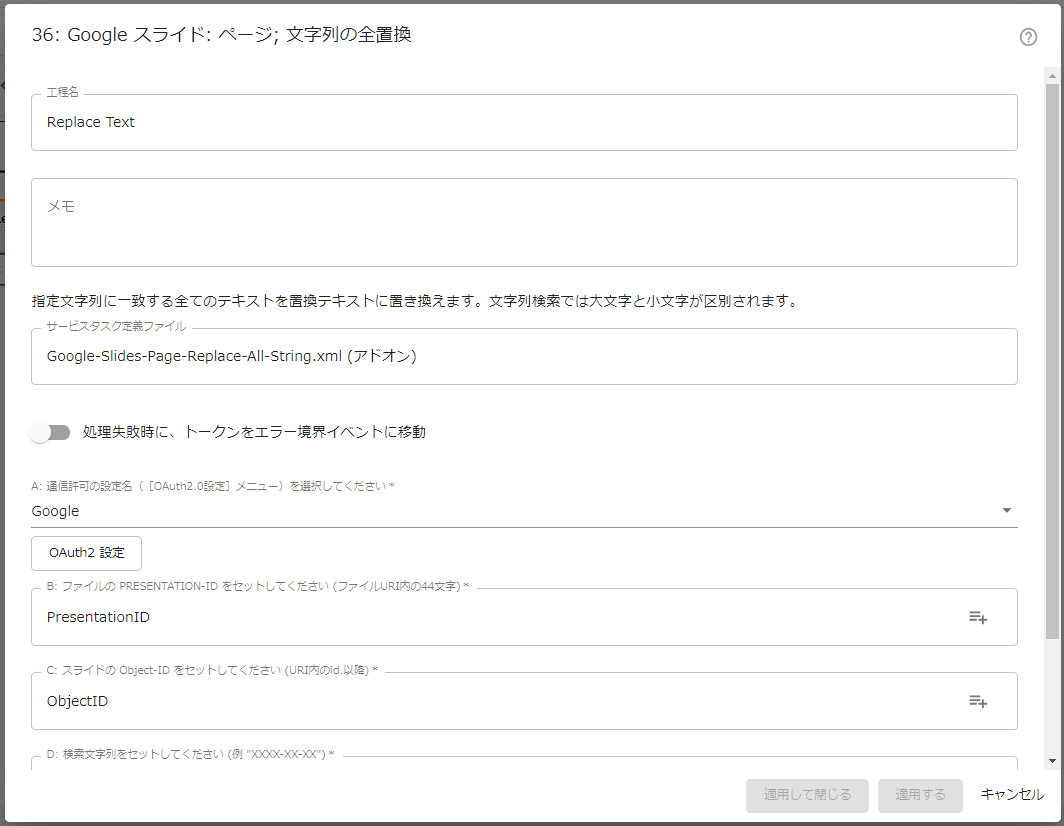Enable moving token to error boundary event
Screen dimensions: 1064x826
49,431
